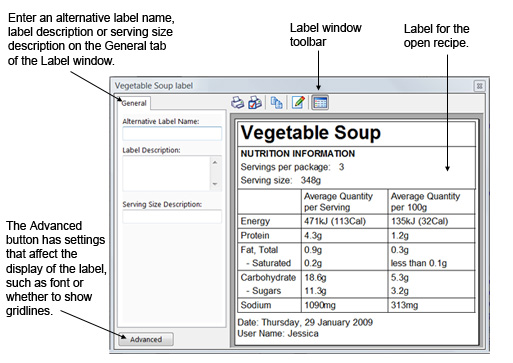Select the General tab
The image size is (513, 363).
click(x=134, y=103)
